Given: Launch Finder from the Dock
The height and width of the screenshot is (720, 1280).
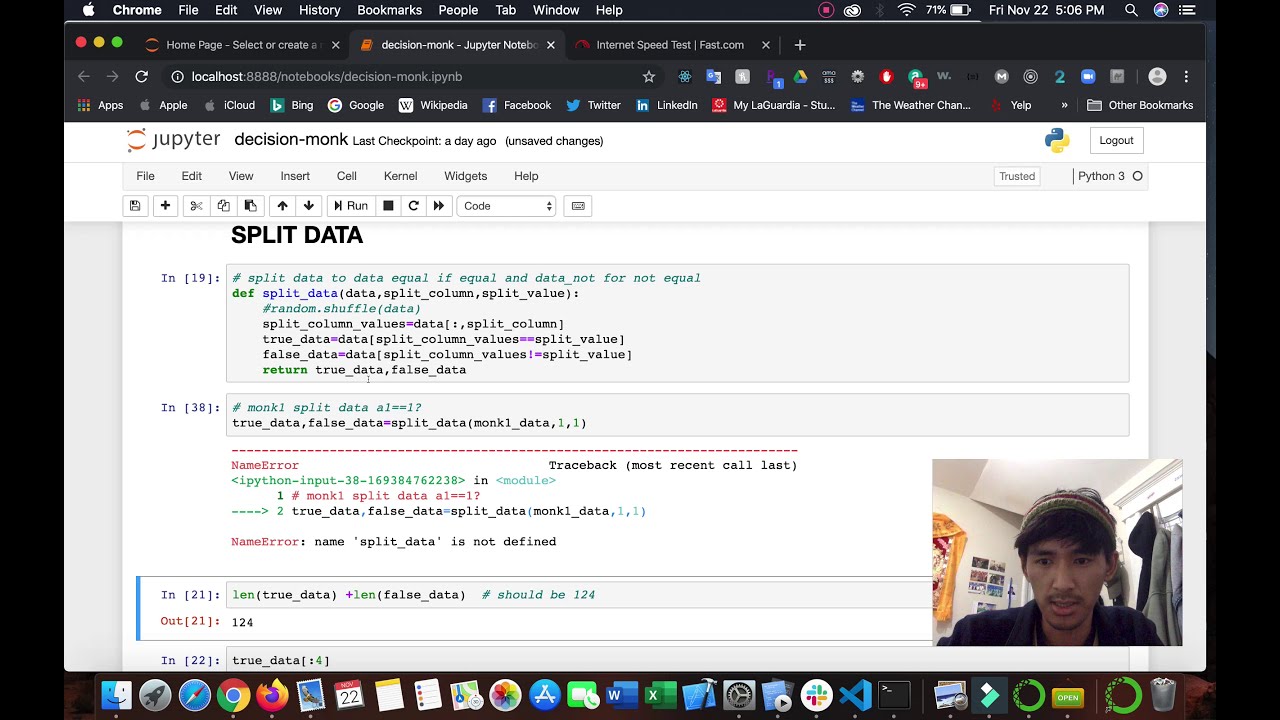Looking at the screenshot, I should pyautogui.click(x=117, y=695).
